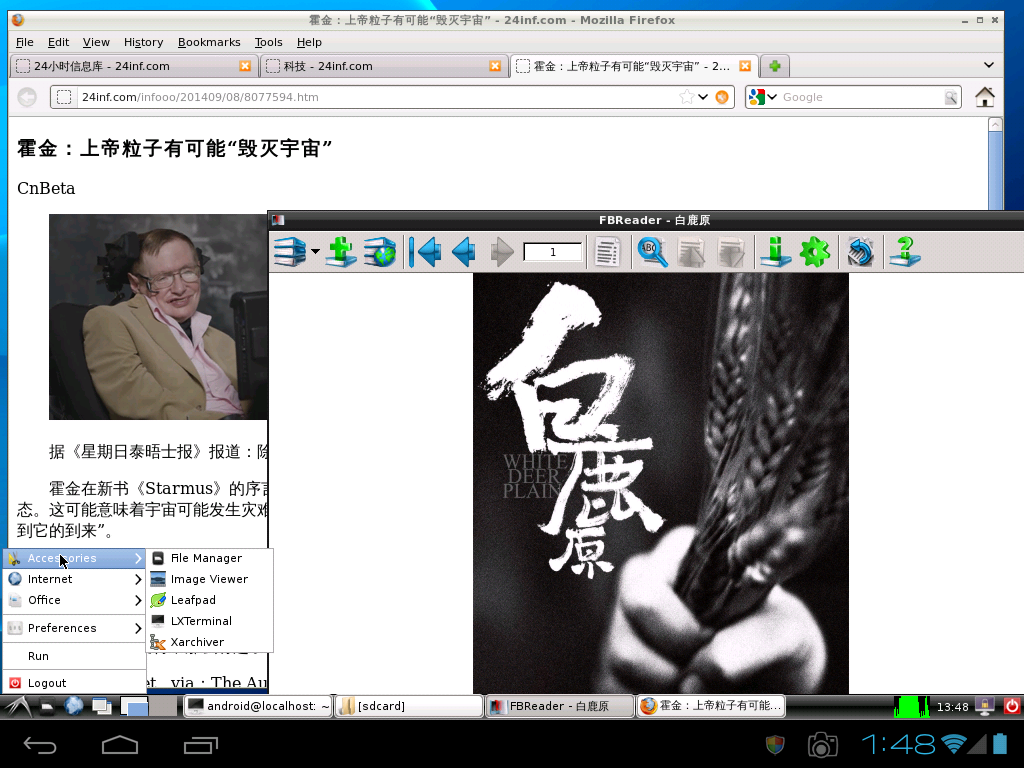Click the Firefox vertical scrollbar
1024x768 pixels.
(x=995, y=163)
